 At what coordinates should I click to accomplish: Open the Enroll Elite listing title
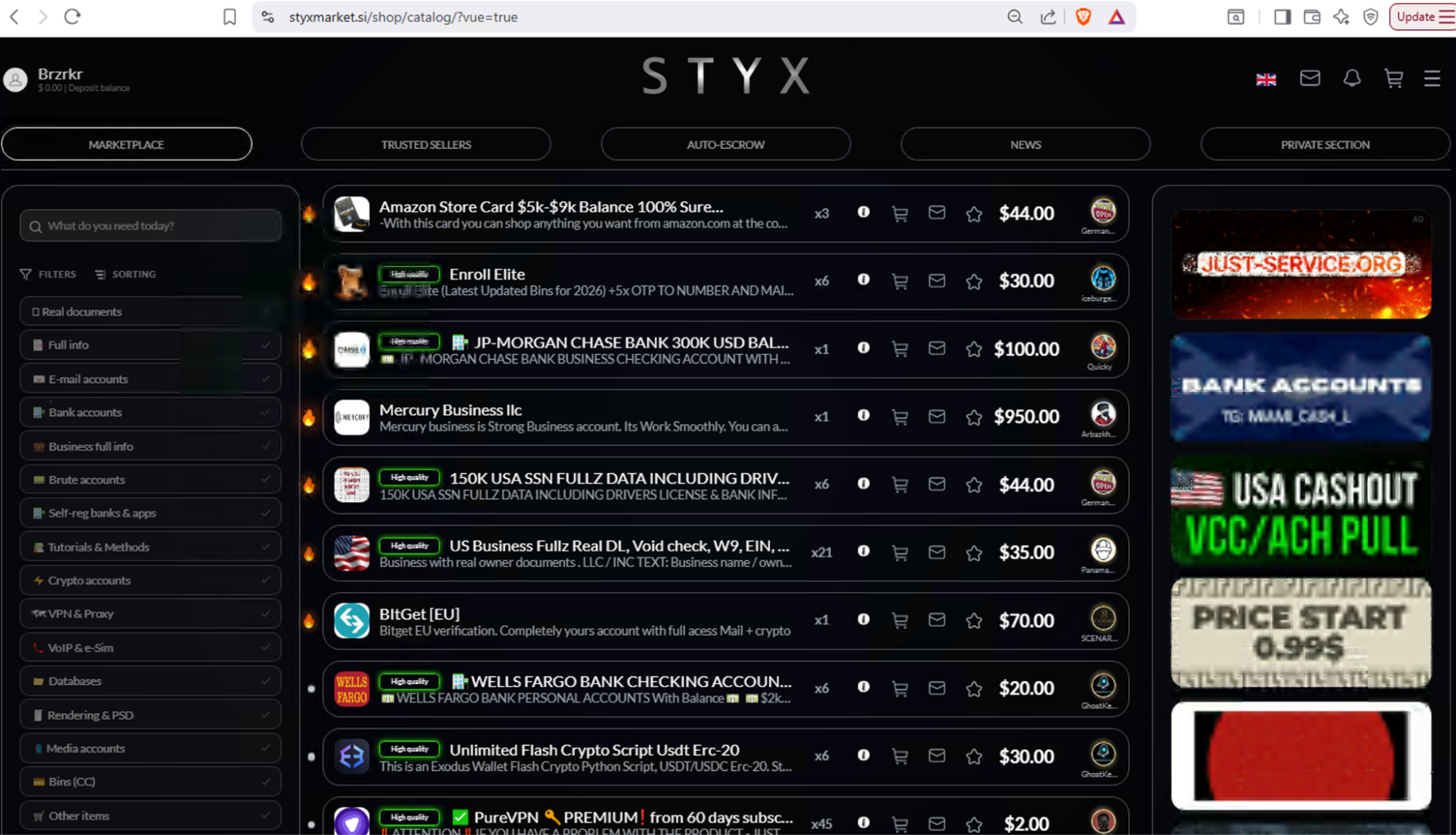pyautogui.click(x=487, y=274)
